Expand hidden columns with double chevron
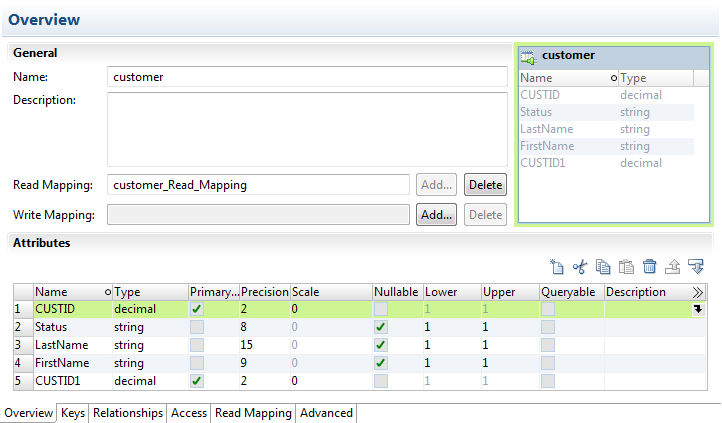Screen dimensions: 722x423 698,292
